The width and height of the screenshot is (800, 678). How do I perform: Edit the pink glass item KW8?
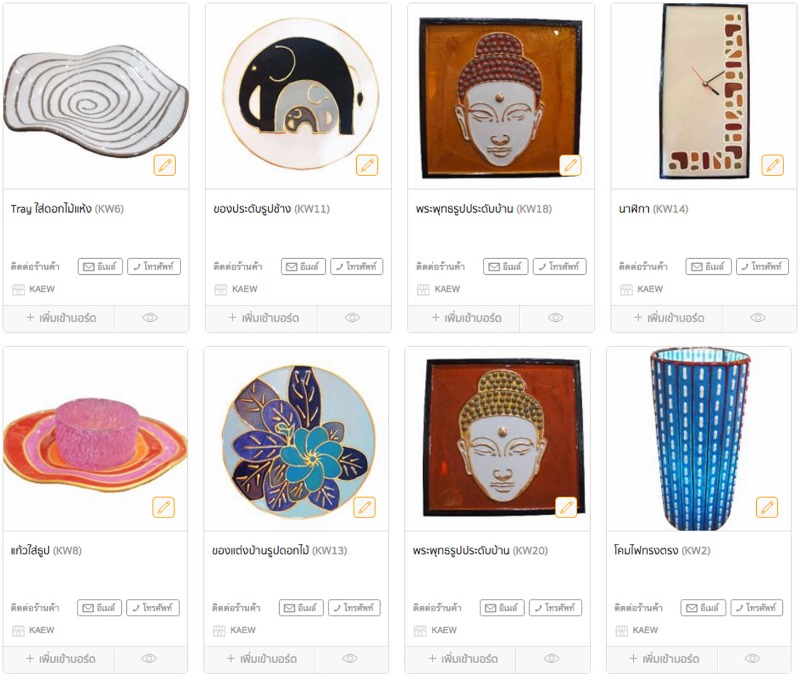(164, 507)
